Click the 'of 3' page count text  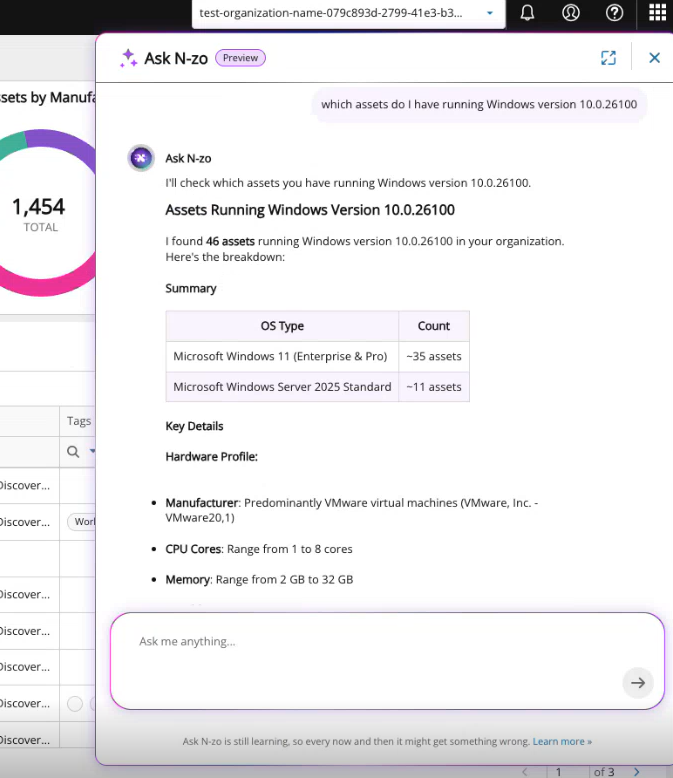click(604, 772)
